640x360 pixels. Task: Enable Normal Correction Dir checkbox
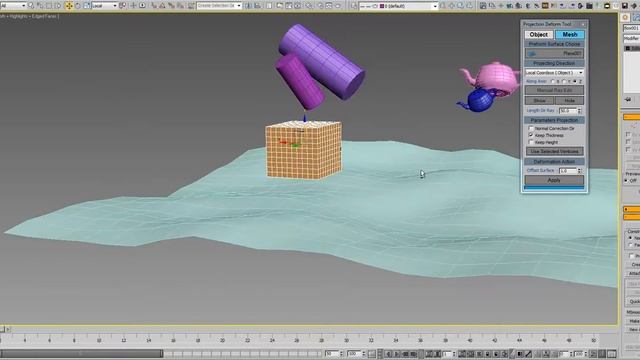(x=531, y=128)
